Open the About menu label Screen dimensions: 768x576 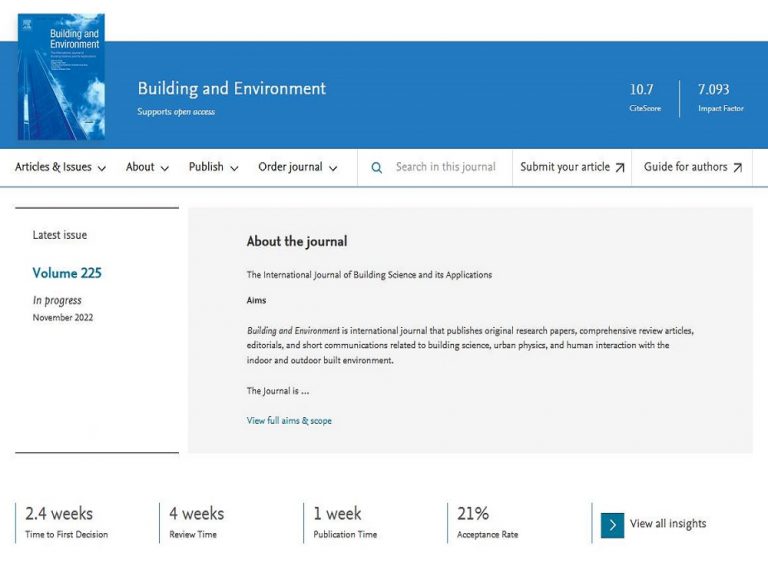140,167
